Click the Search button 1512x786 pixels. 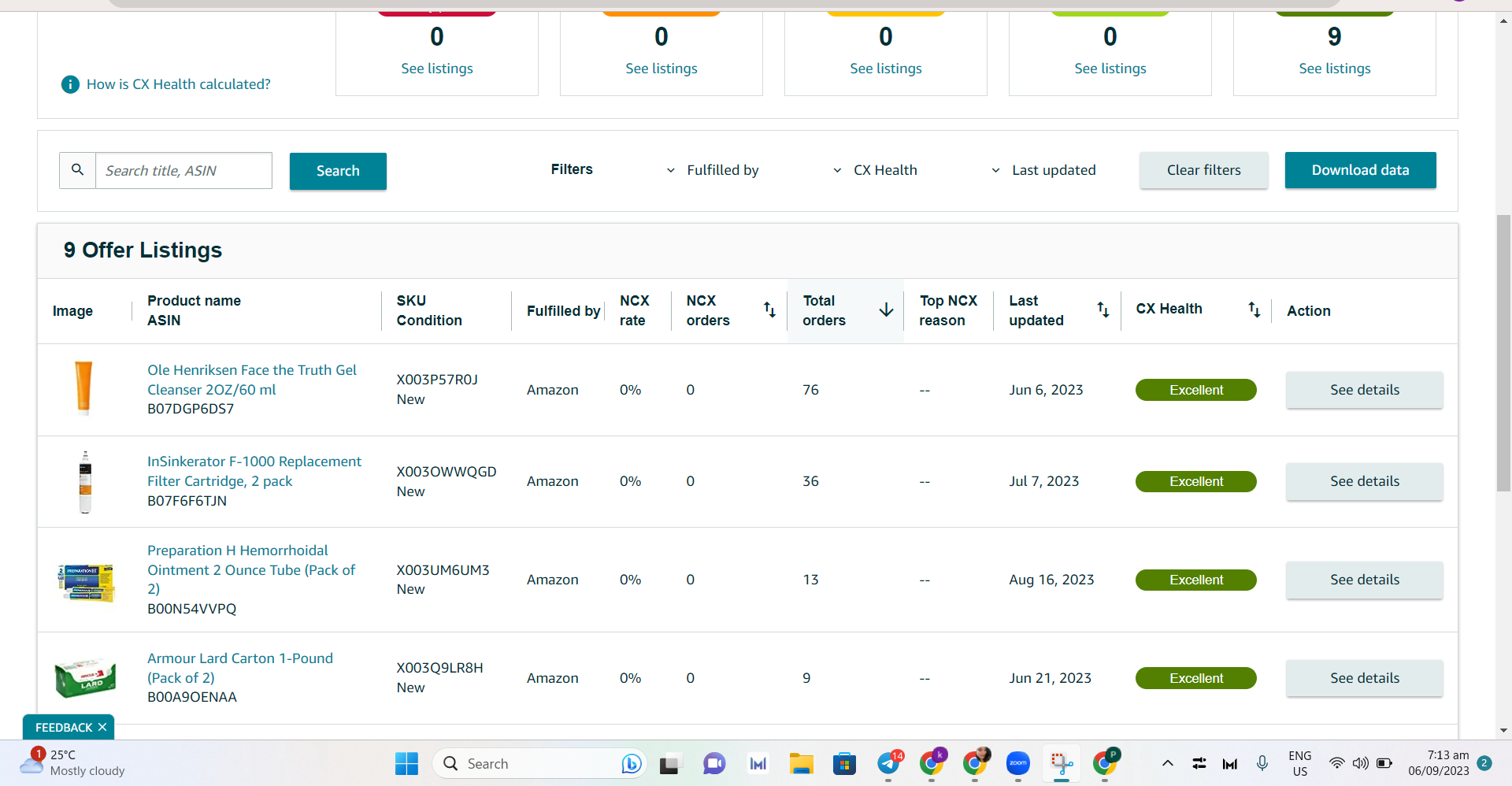pyautogui.click(x=338, y=171)
